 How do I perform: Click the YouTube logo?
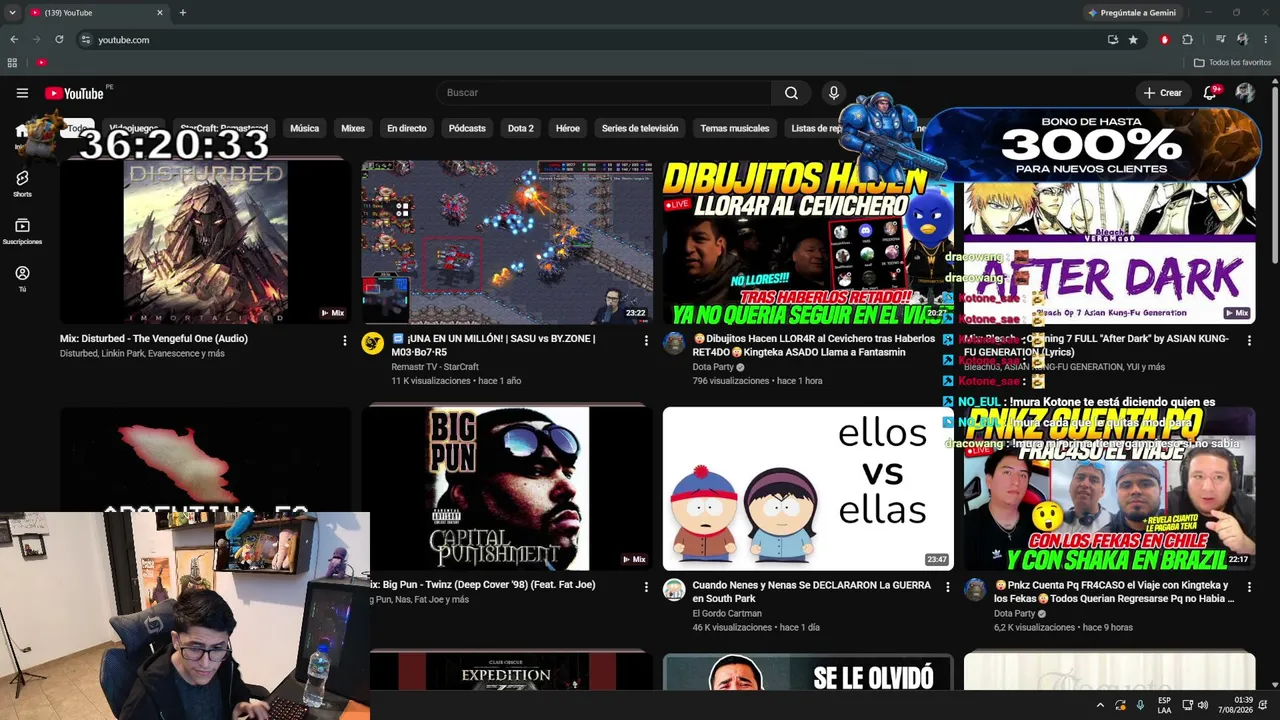[x=75, y=93]
